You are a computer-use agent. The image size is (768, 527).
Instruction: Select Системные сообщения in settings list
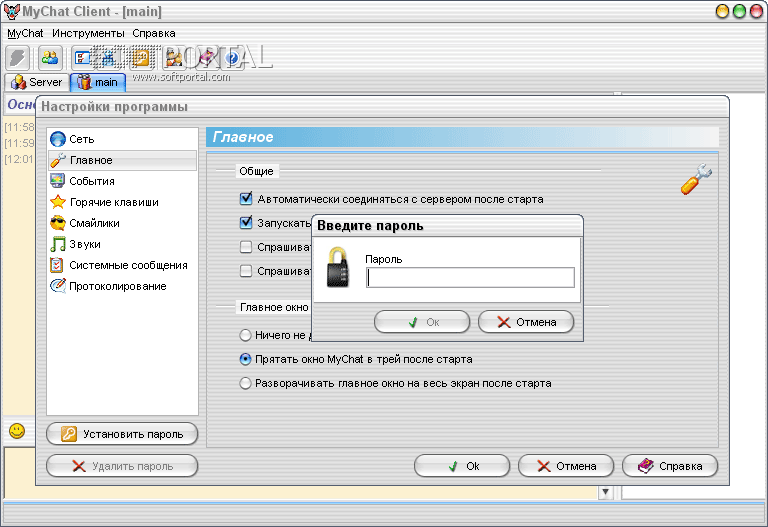(122, 265)
